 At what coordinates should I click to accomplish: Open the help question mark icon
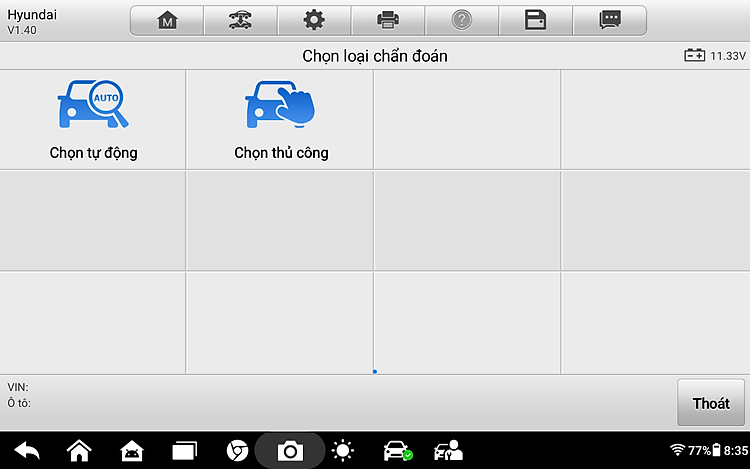point(461,20)
